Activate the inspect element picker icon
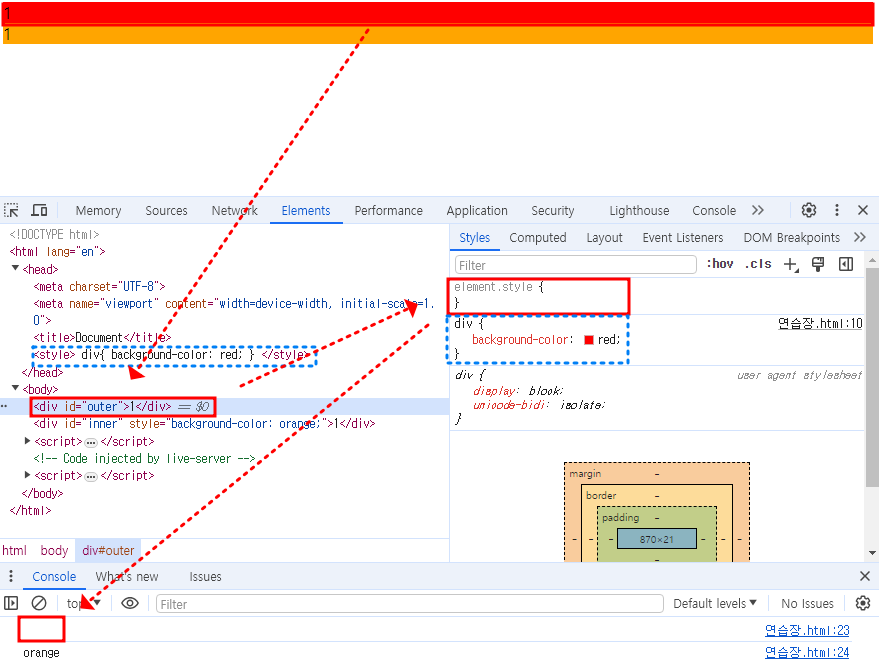Screen dimensions: 879x666 [x=11, y=210]
